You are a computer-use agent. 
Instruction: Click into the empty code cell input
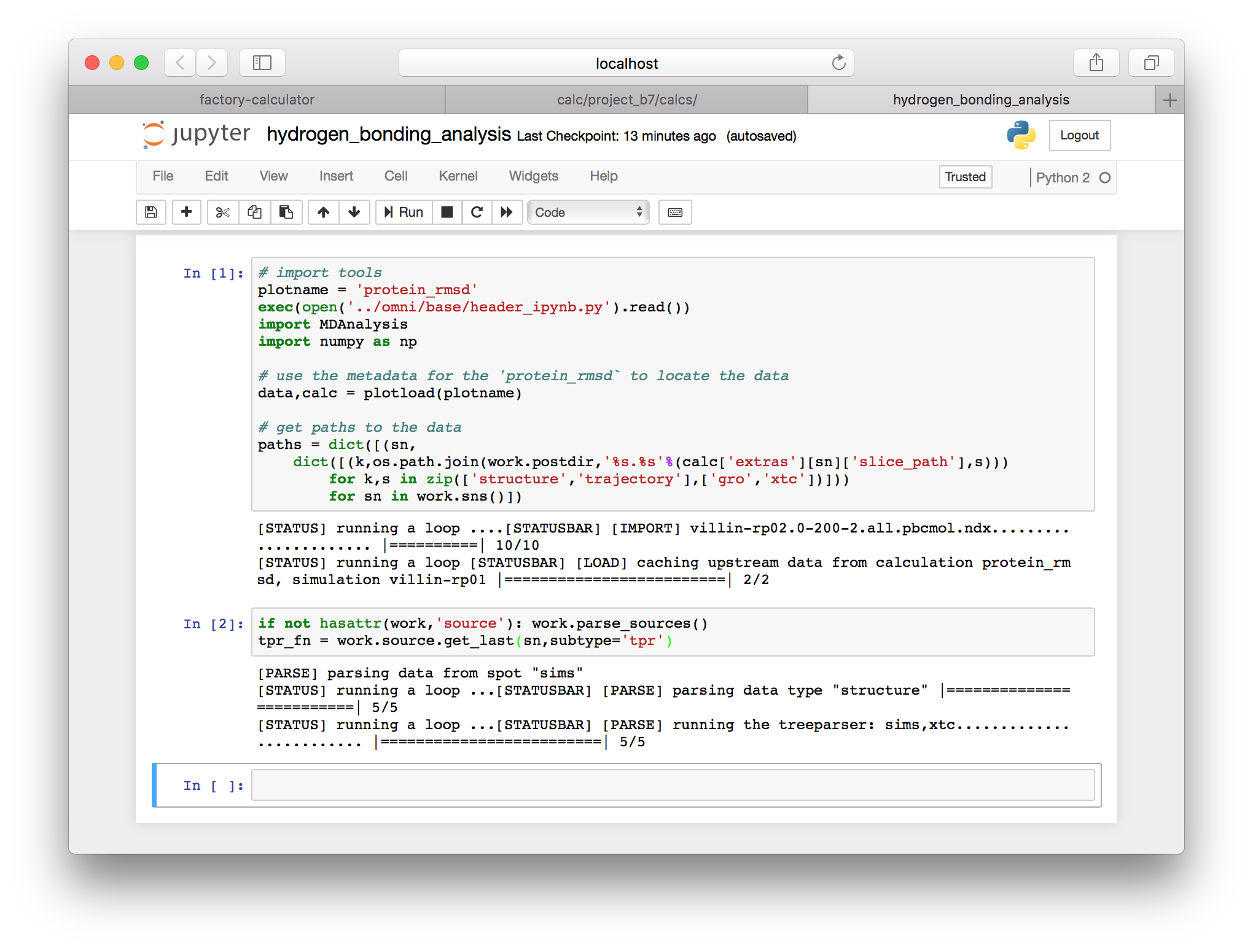[673, 785]
